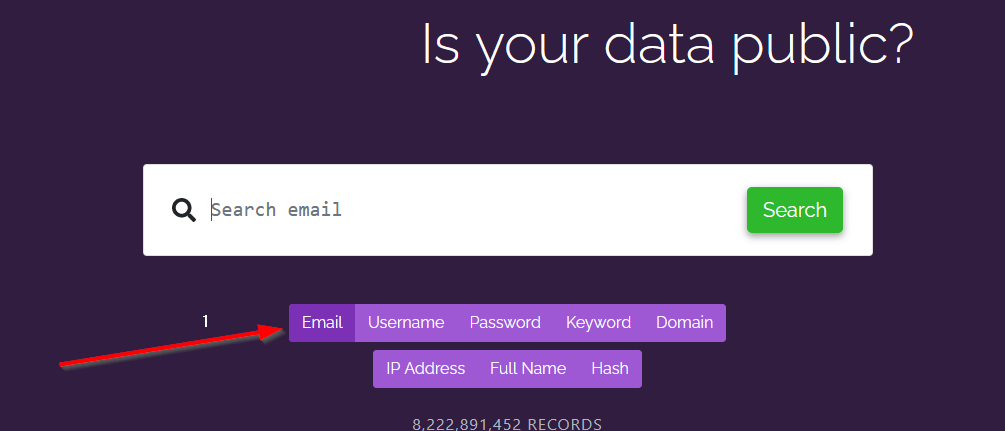Choose Full Name search filter
The image size is (1005, 431).
pos(528,369)
